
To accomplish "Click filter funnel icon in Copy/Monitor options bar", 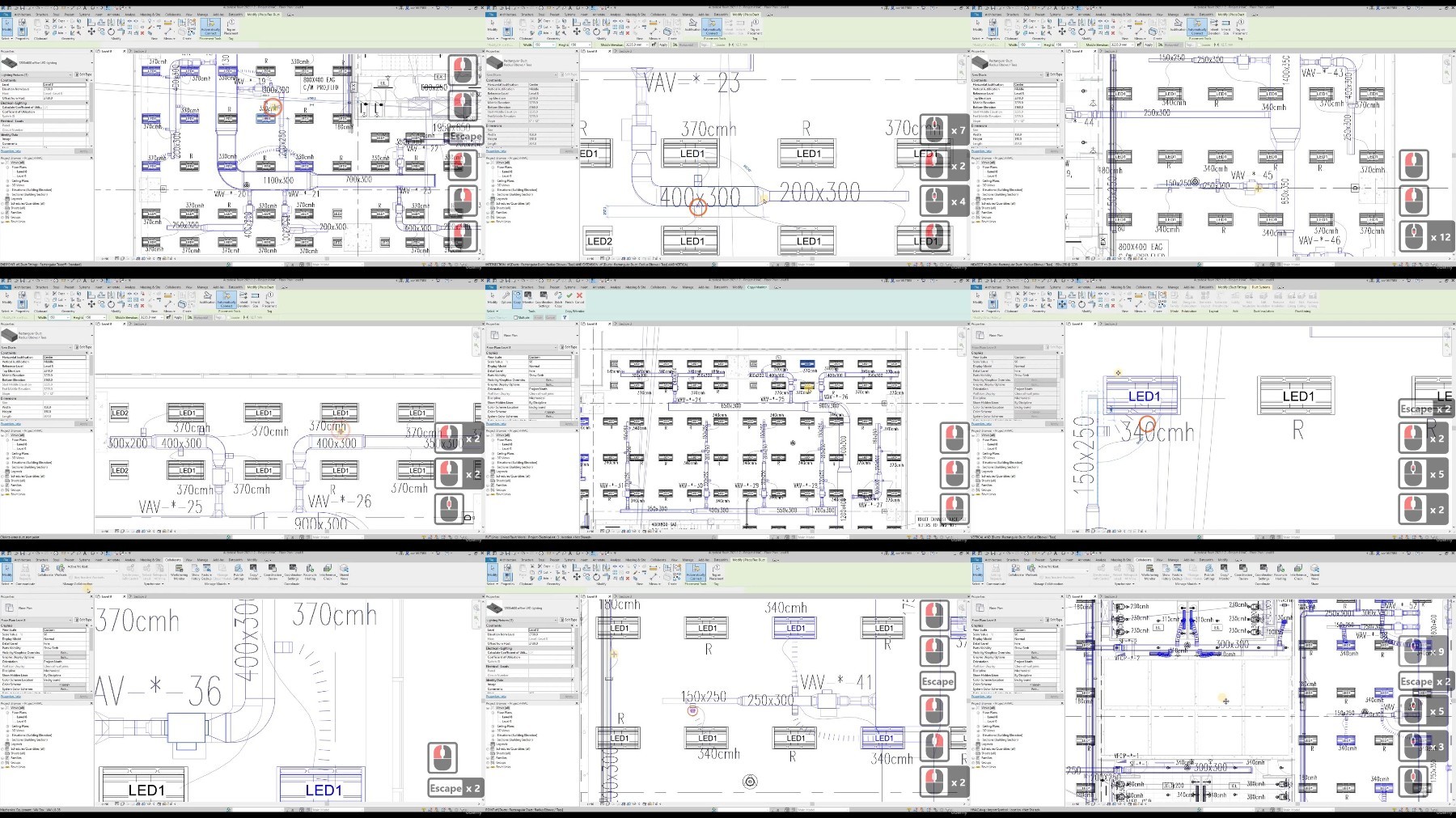I will (x=565, y=317).
